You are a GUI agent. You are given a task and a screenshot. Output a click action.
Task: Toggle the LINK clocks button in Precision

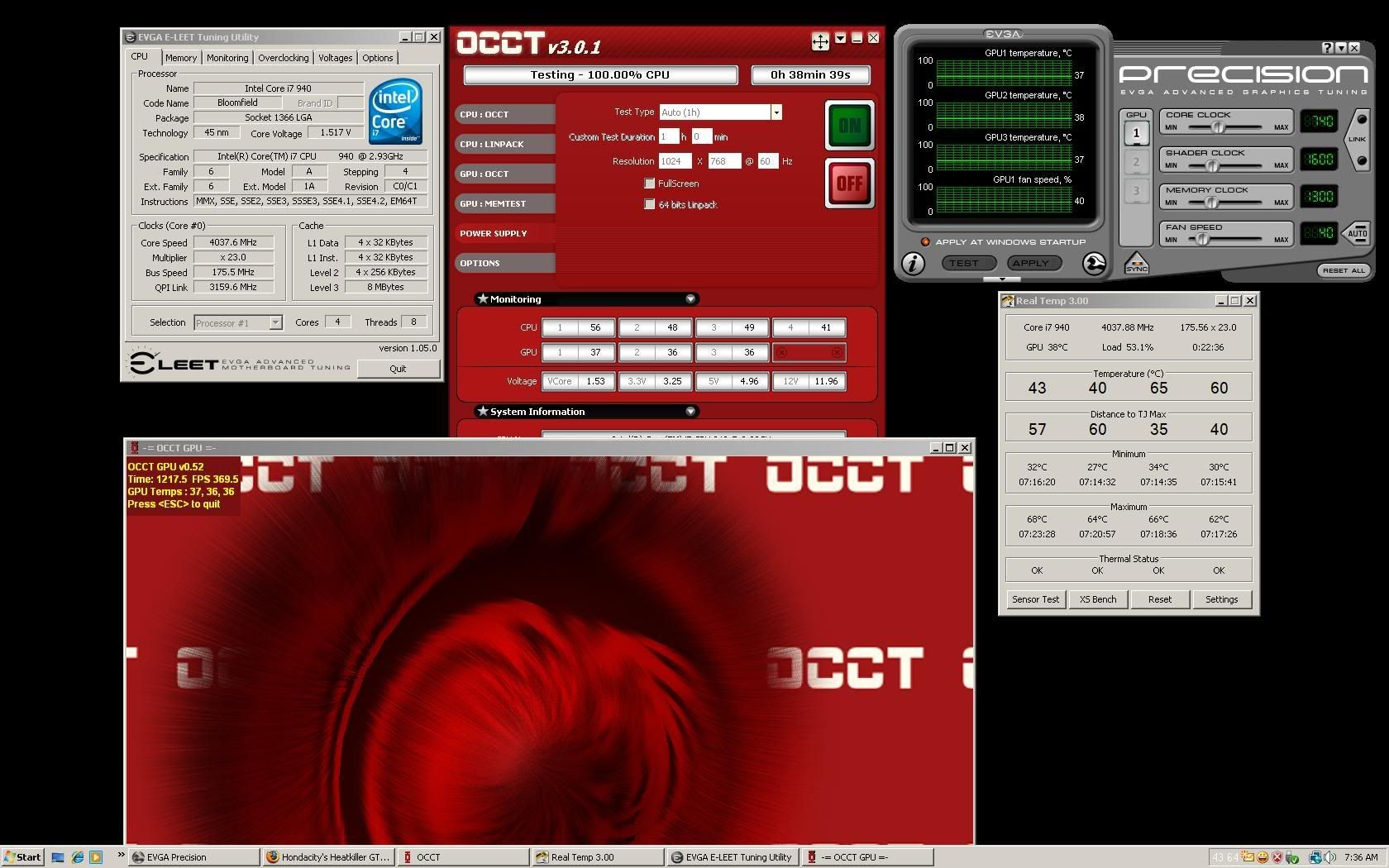pyautogui.click(x=1358, y=140)
